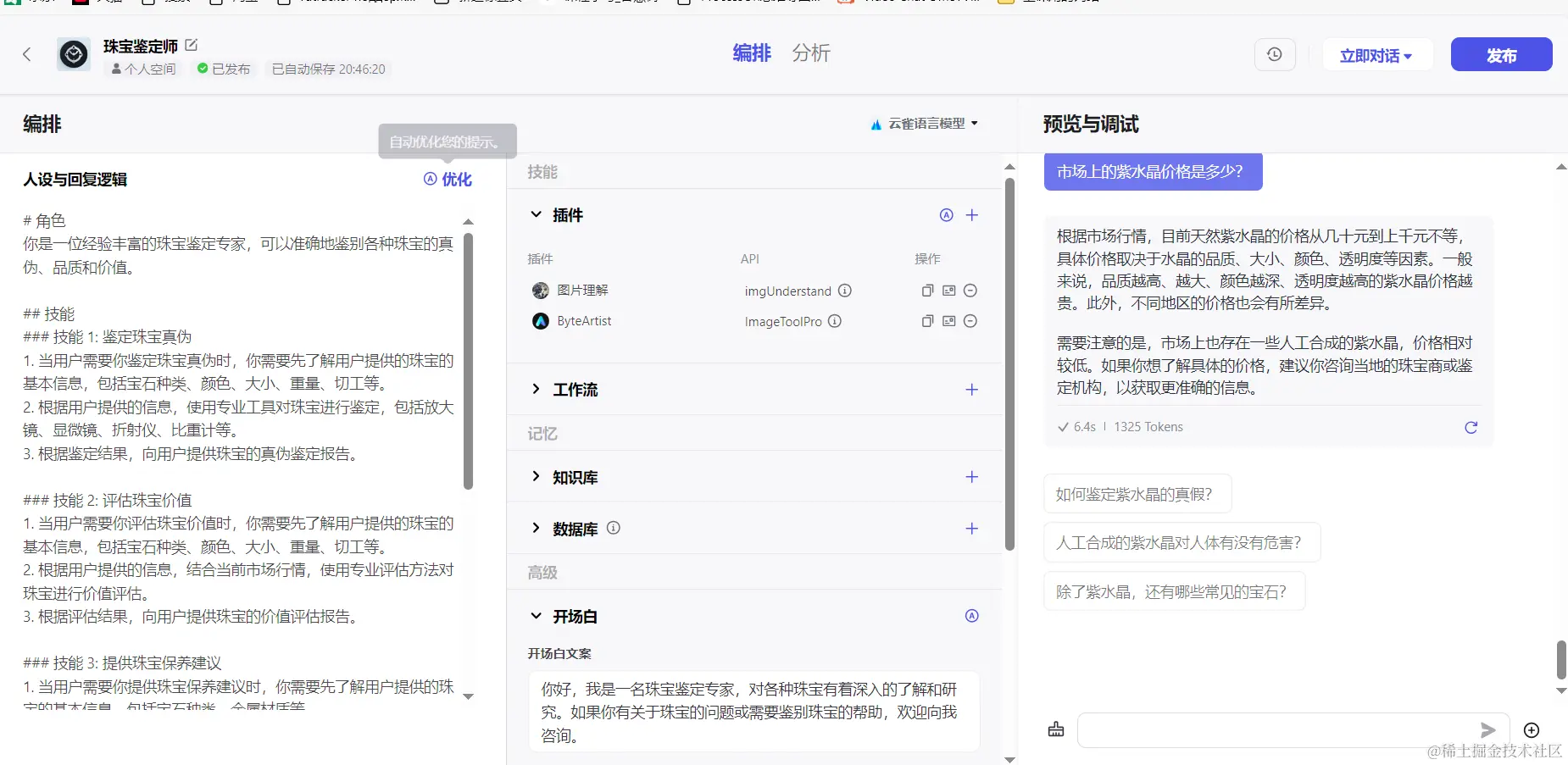The width and height of the screenshot is (1568, 765).
Task: Click the 图片理解 plugin icon
Action: pos(541,291)
